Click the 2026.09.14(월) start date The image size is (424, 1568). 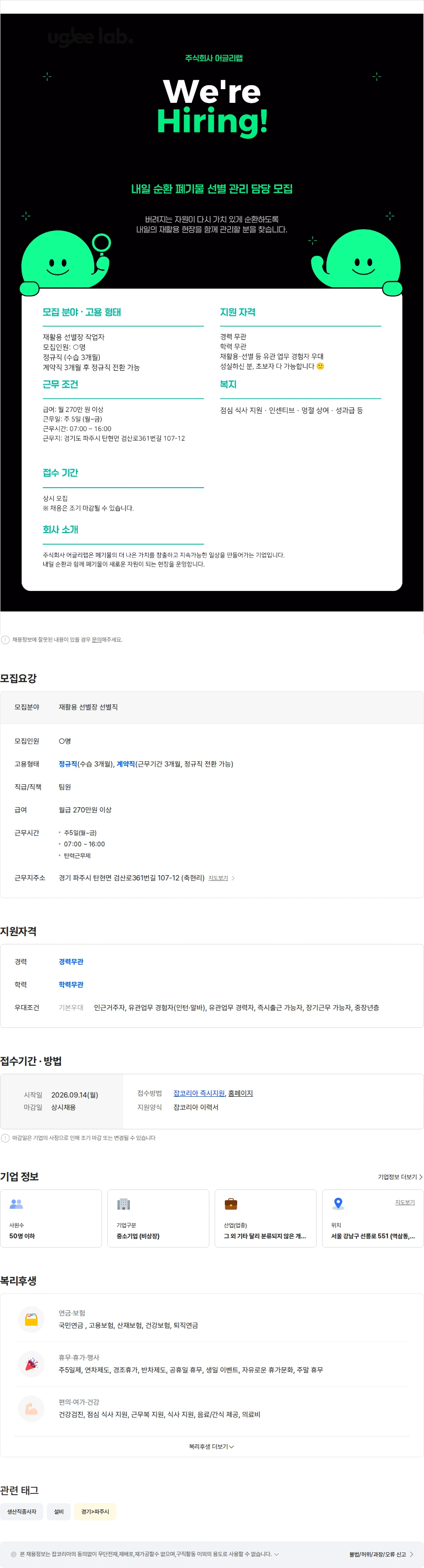pos(74,1094)
